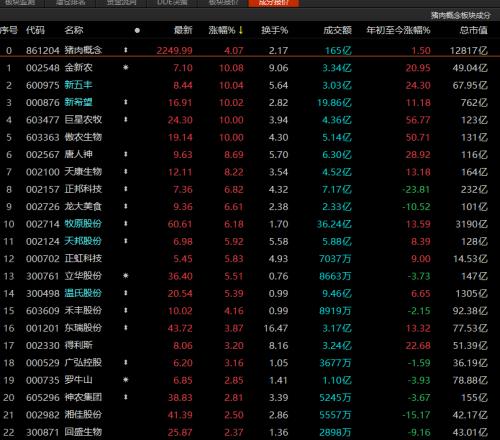Image resolution: width=500 pixels, height=440 pixels.
Task: Click the star marker beside 金新农
Action: click(x=126, y=68)
